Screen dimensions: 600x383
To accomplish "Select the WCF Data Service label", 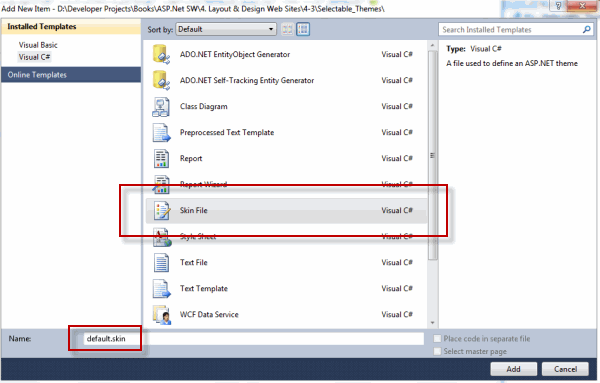I will point(209,315).
